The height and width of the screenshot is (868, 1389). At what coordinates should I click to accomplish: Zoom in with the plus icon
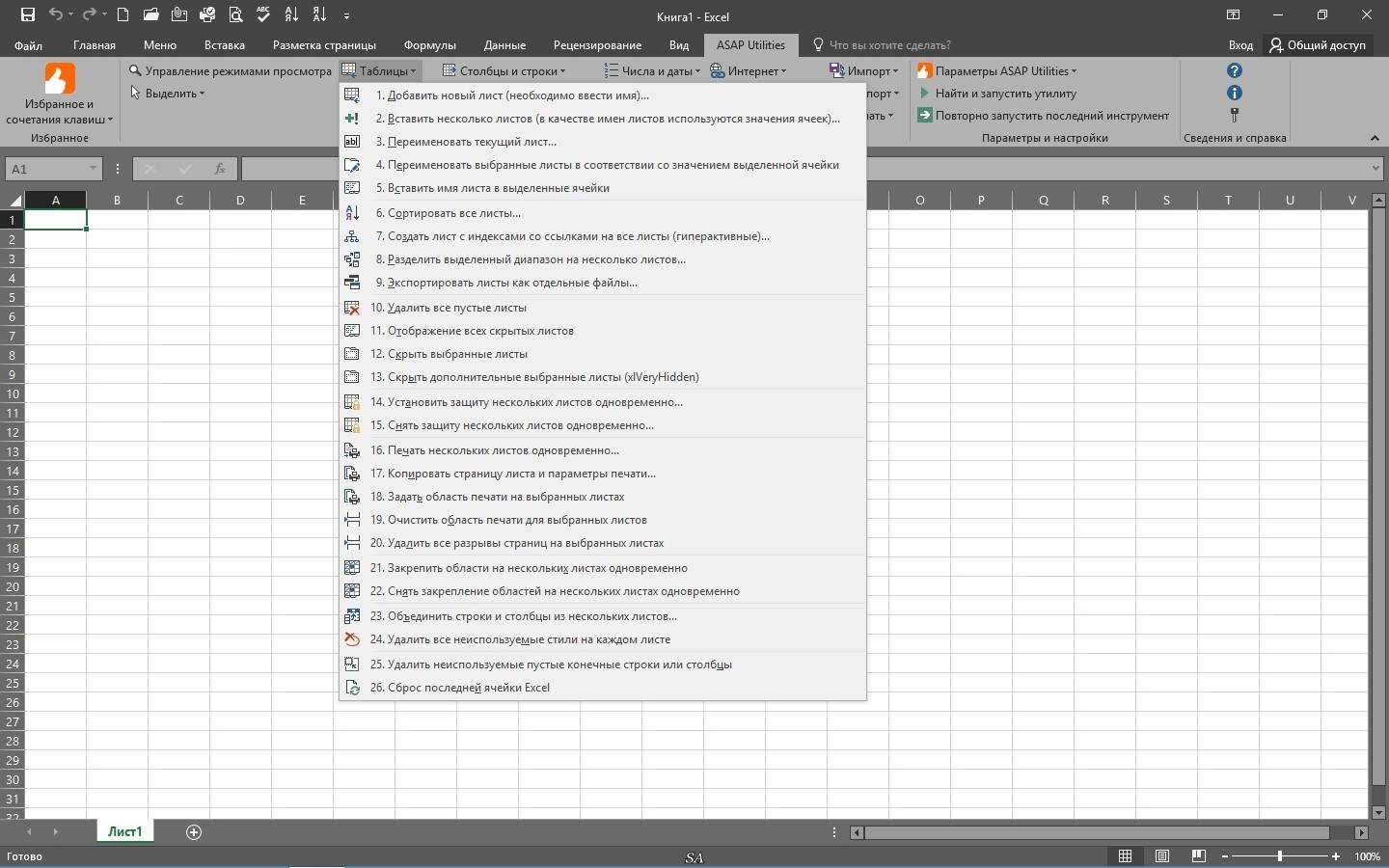click(x=1336, y=856)
